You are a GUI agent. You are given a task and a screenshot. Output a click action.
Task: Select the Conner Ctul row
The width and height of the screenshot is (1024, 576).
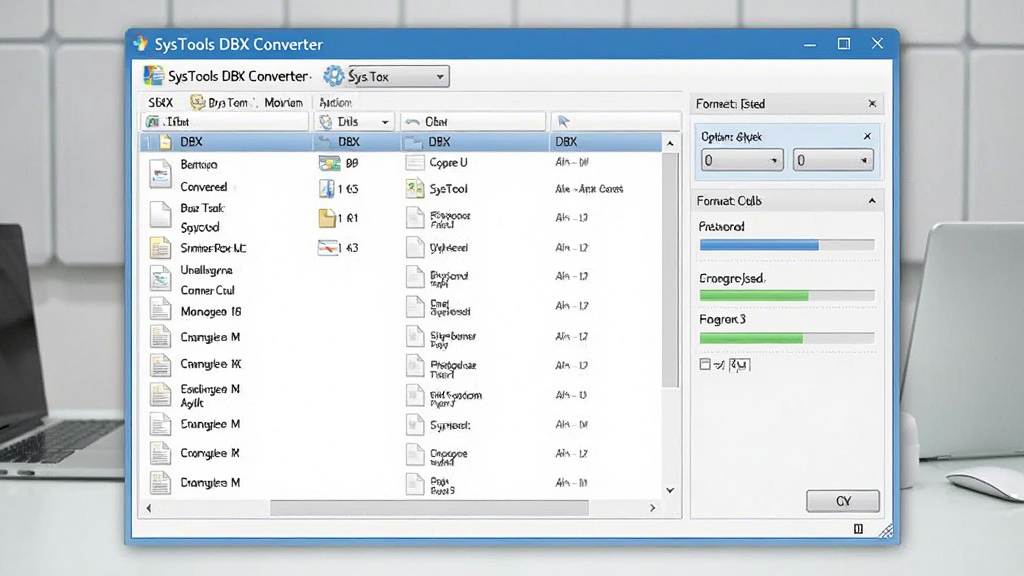click(208, 290)
